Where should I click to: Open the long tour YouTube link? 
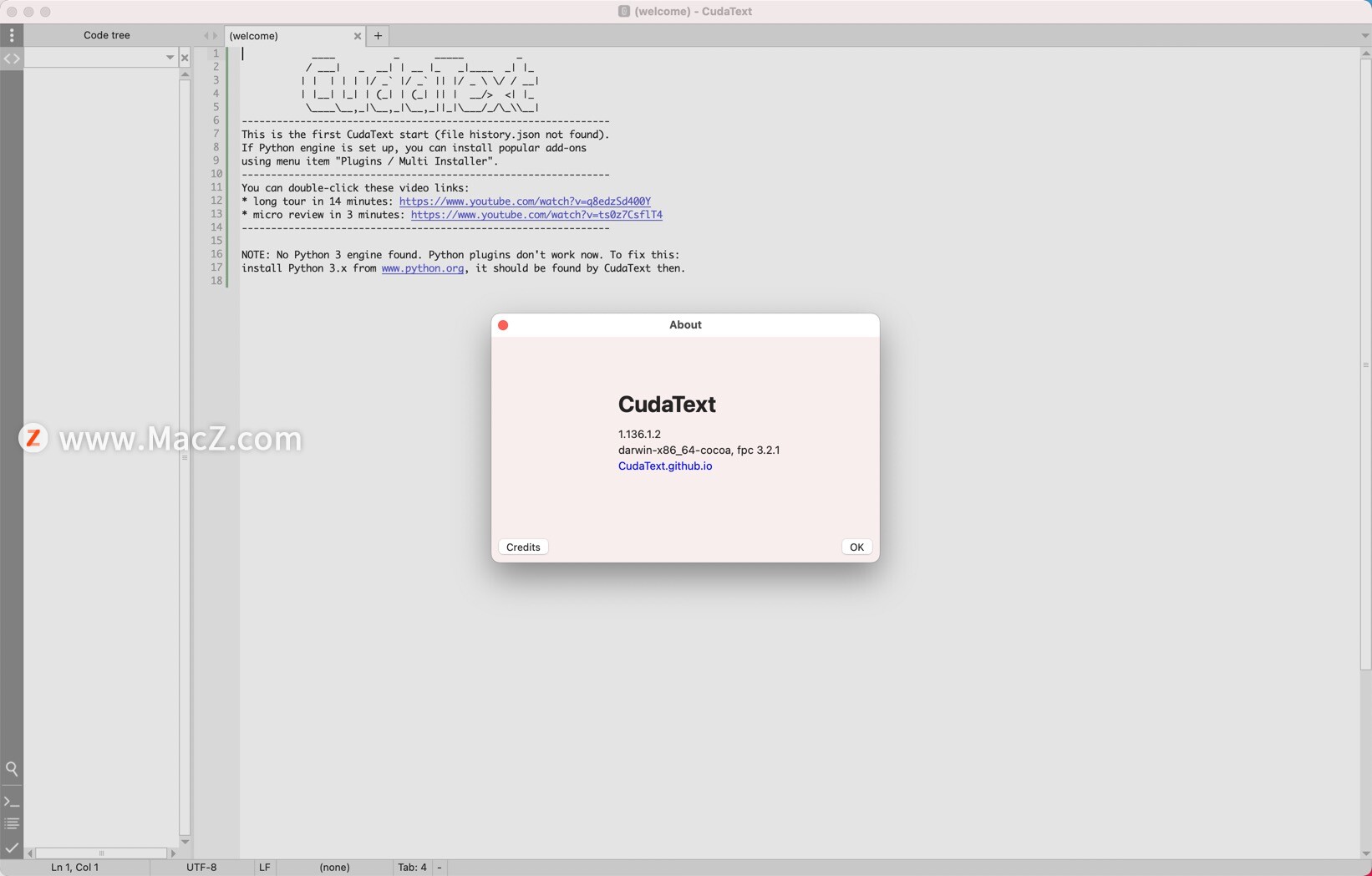525,201
